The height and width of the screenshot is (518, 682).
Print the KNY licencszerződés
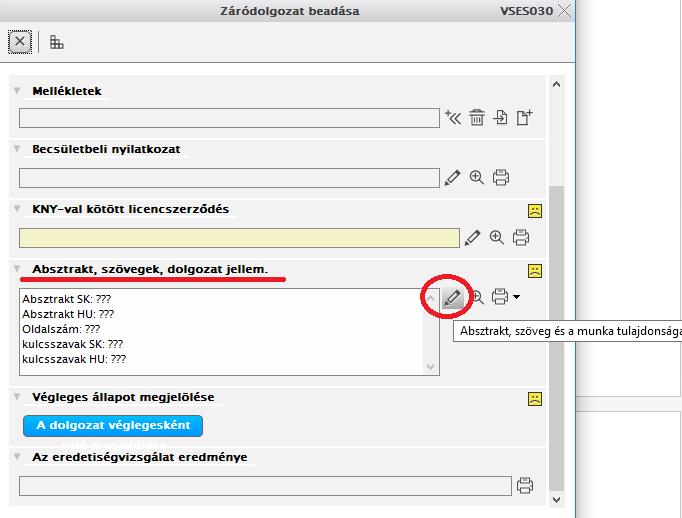pos(521,237)
